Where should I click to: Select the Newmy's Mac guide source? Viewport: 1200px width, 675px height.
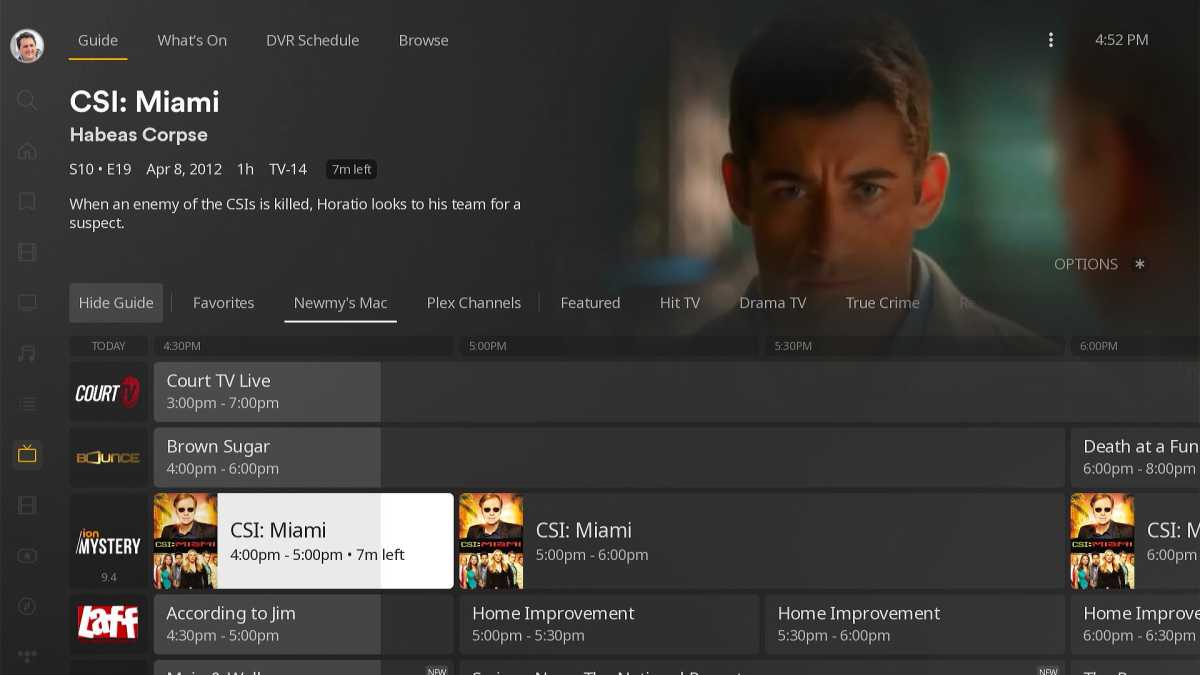pos(341,303)
